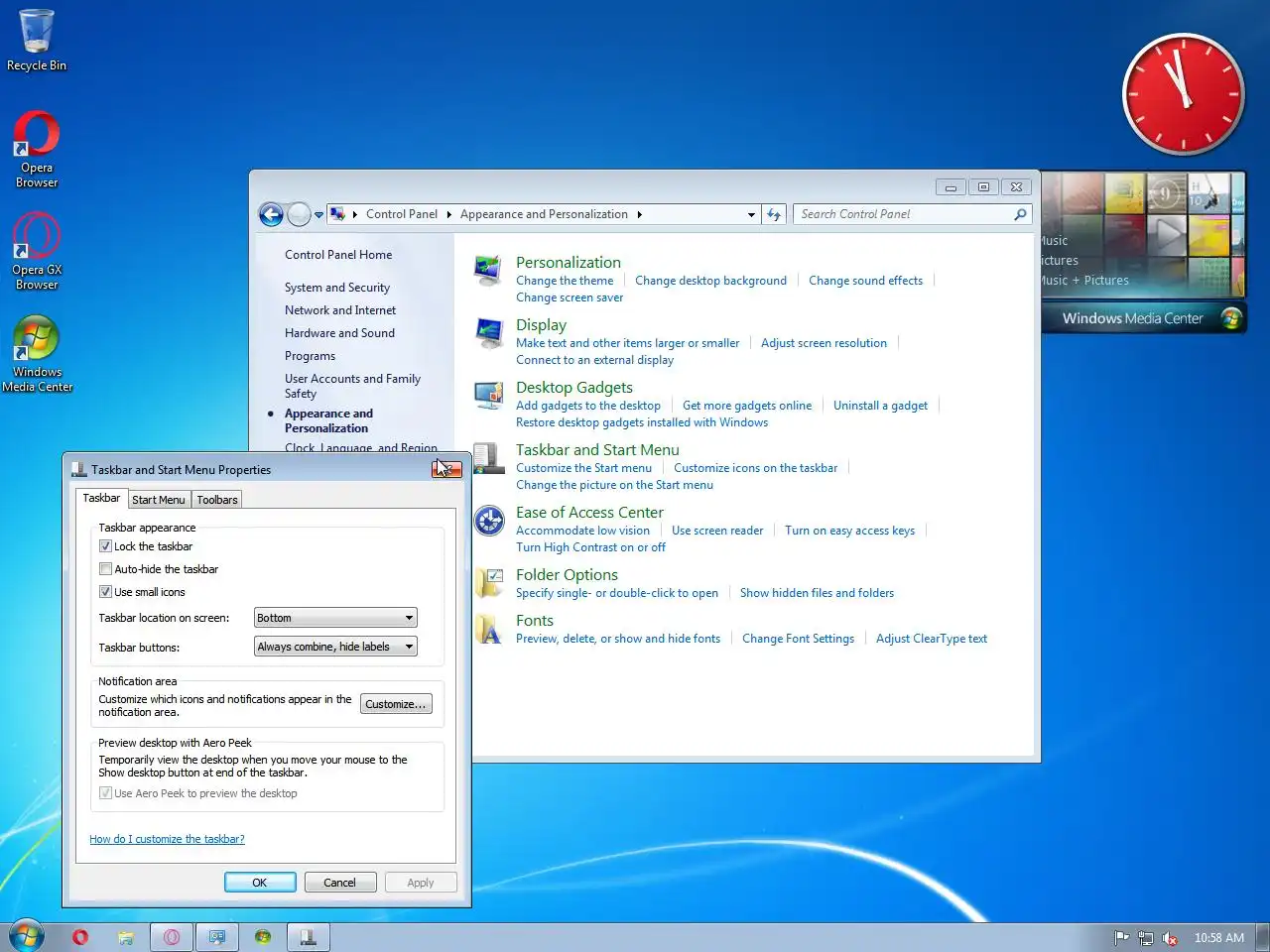Click the search magnifier in Control Panel
1270x952 pixels.
(x=1020, y=214)
